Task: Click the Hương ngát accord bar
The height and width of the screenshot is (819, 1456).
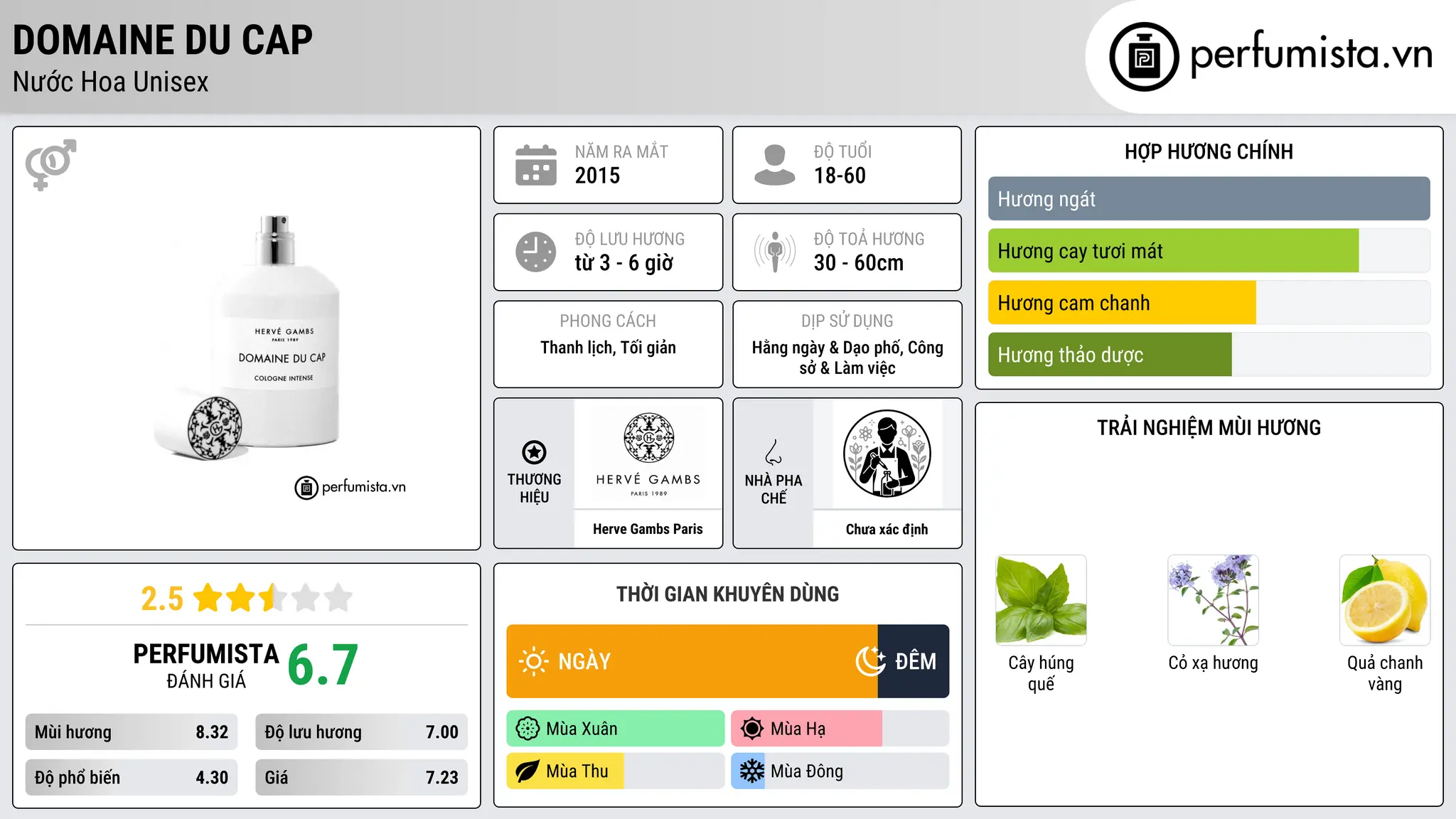Action: 1209,199
